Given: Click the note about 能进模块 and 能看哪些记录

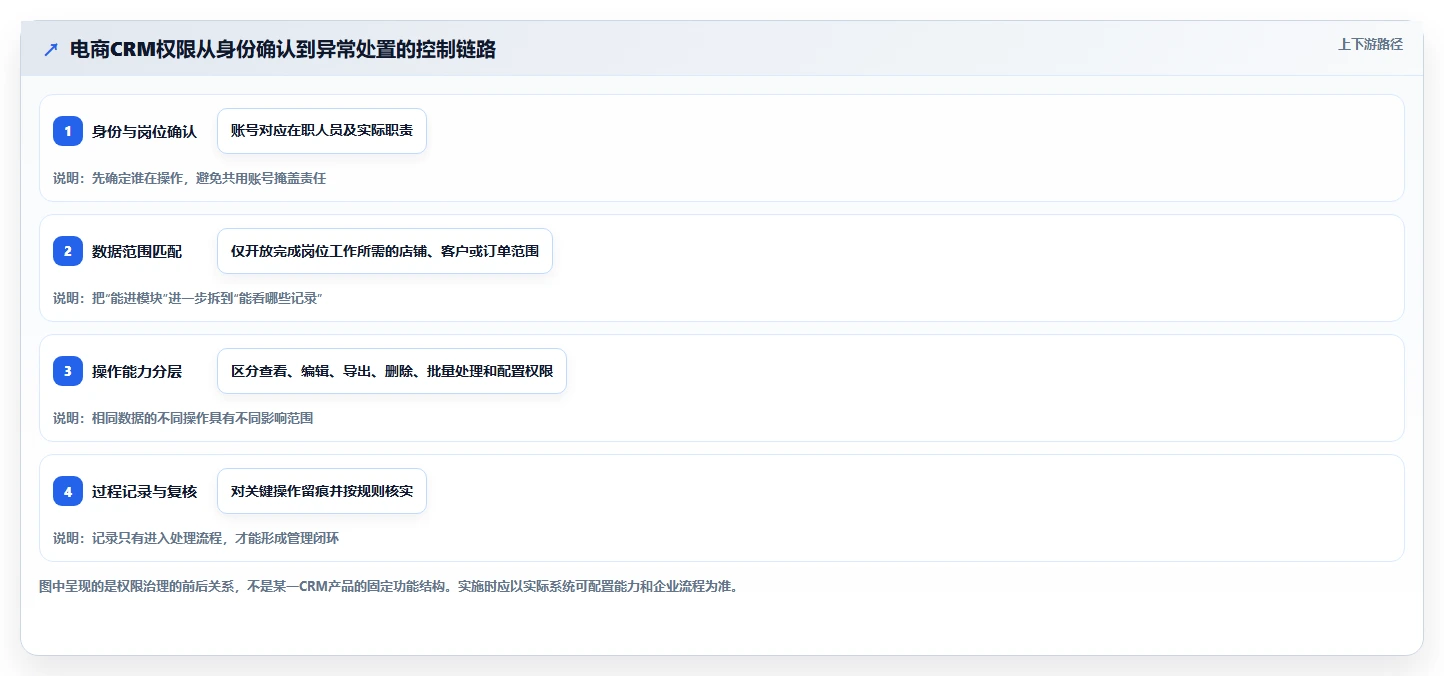Looking at the screenshot, I should click(188, 298).
